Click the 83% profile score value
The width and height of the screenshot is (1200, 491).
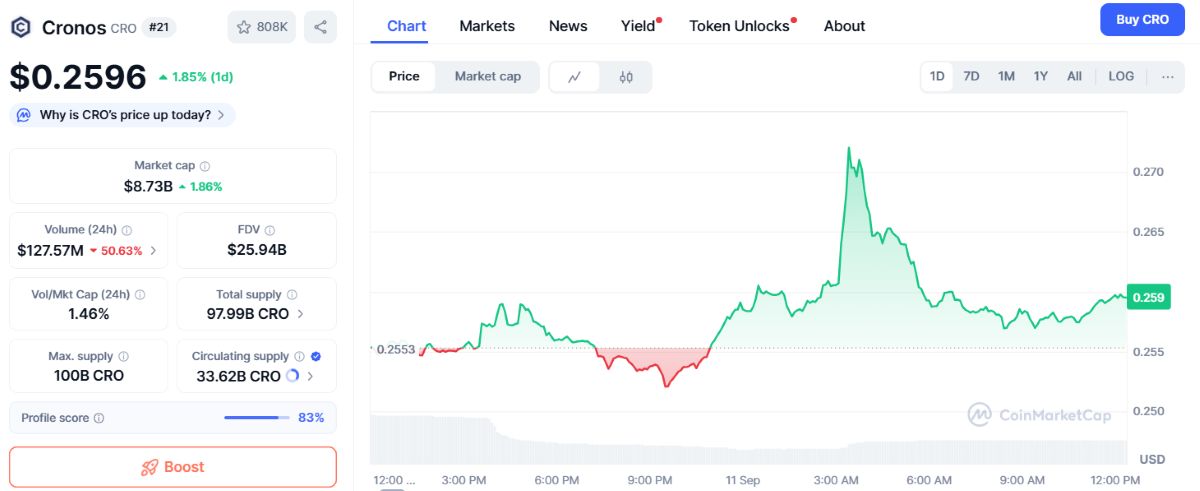(311, 418)
